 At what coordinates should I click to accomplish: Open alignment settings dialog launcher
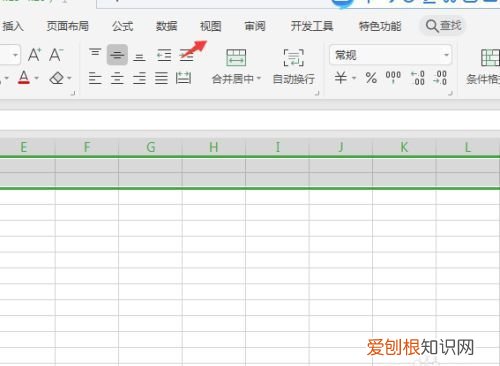click(x=317, y=94)
